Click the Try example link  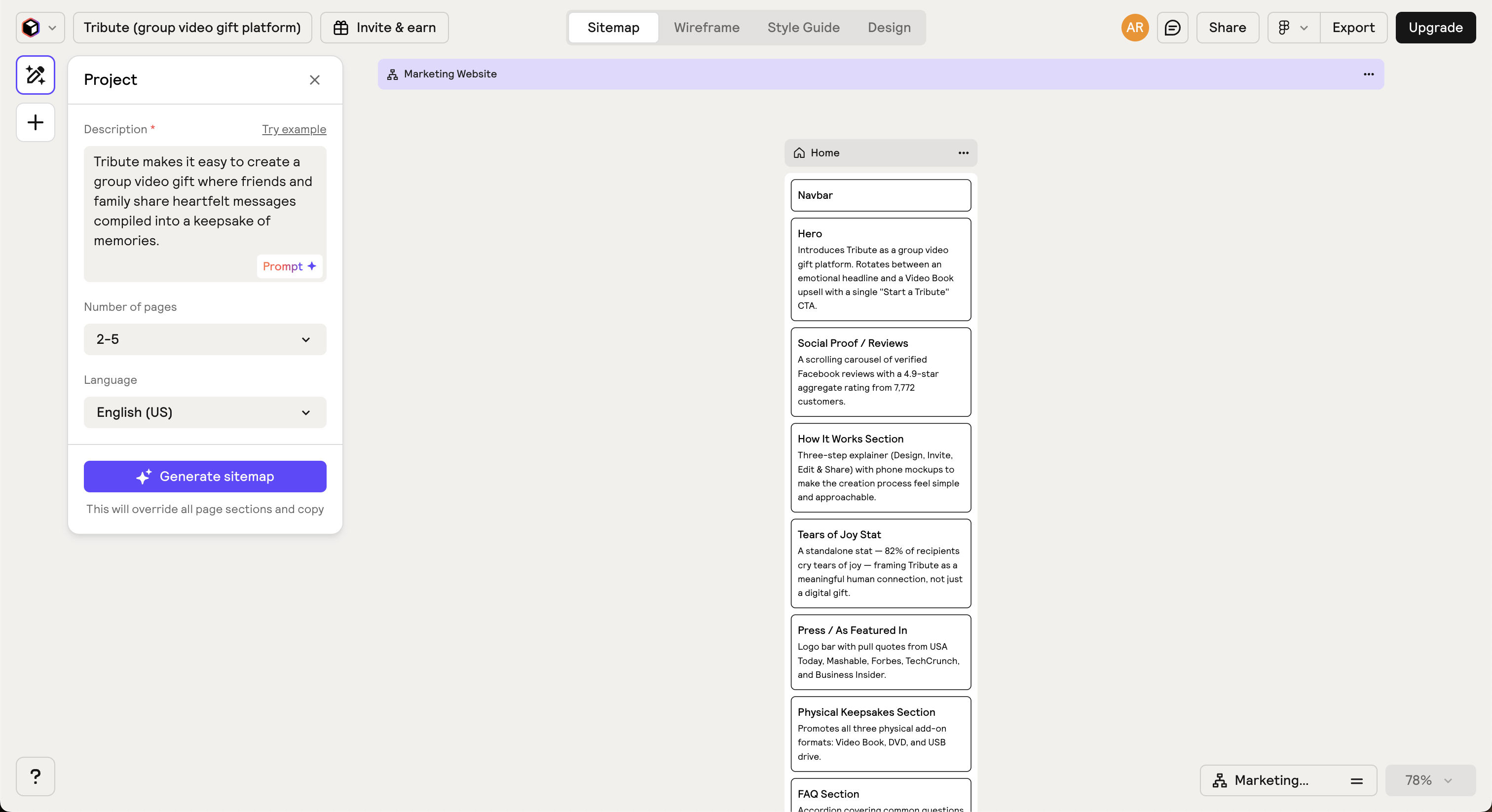(x=294, y=129)
